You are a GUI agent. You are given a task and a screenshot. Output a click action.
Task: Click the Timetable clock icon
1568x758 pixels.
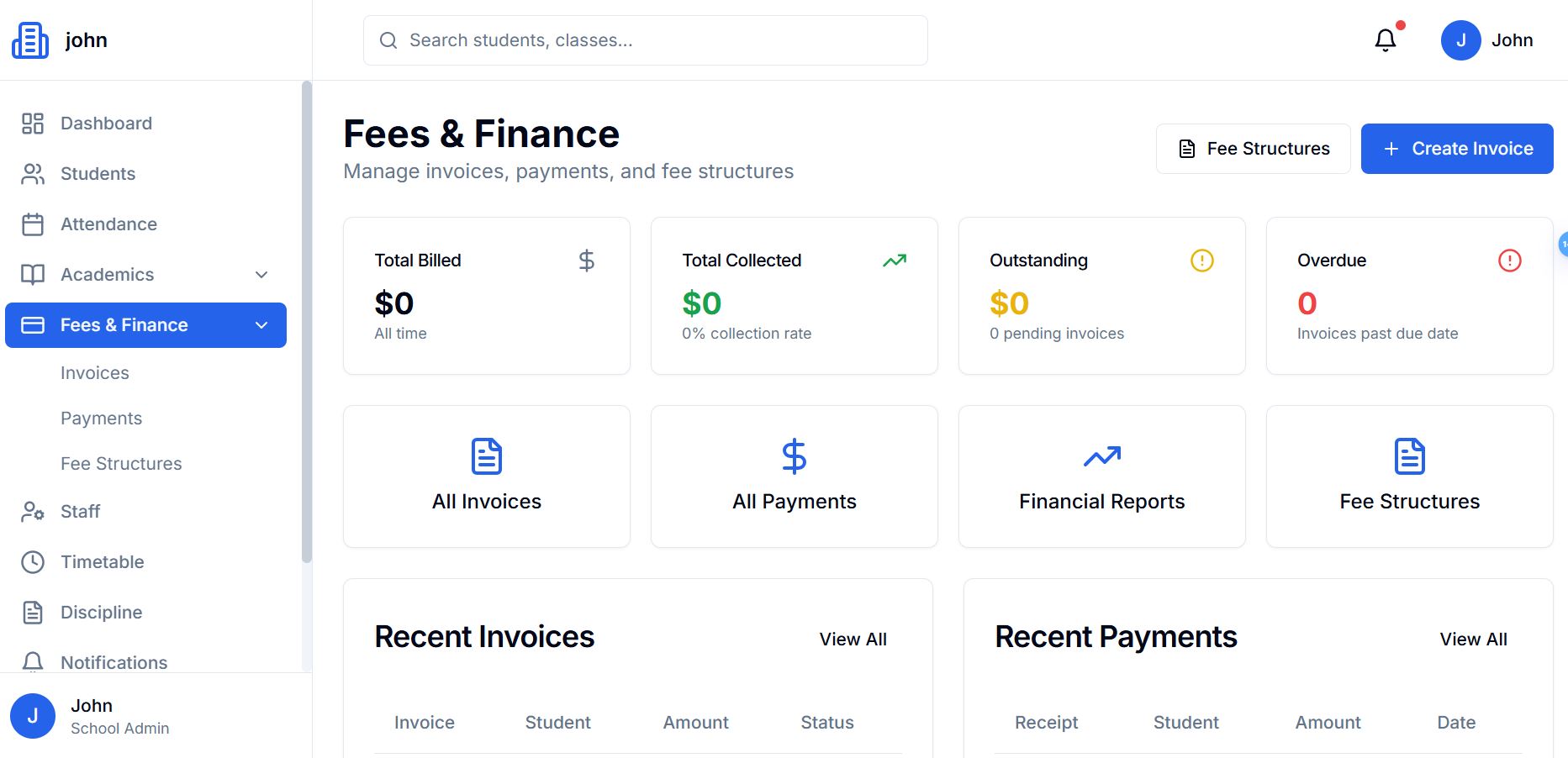point(33,562)
